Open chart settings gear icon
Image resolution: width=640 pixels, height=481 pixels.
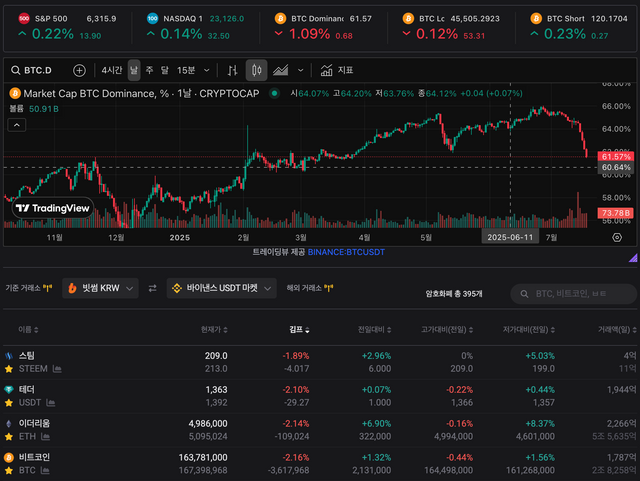click(x=617, y=237)
